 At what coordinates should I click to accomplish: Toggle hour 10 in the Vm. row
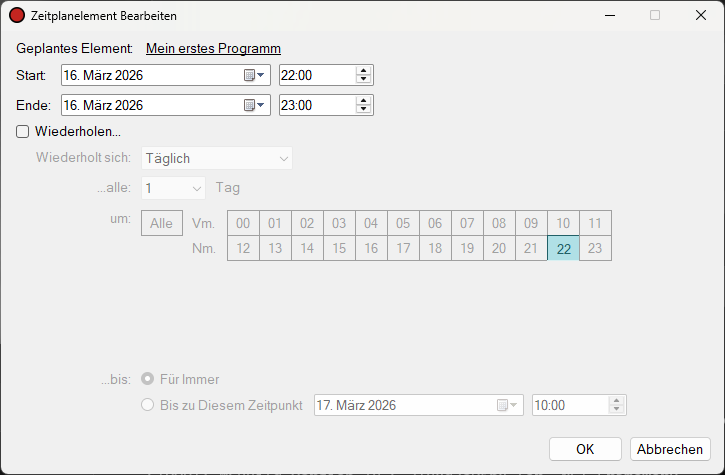(x=563, y=223)
